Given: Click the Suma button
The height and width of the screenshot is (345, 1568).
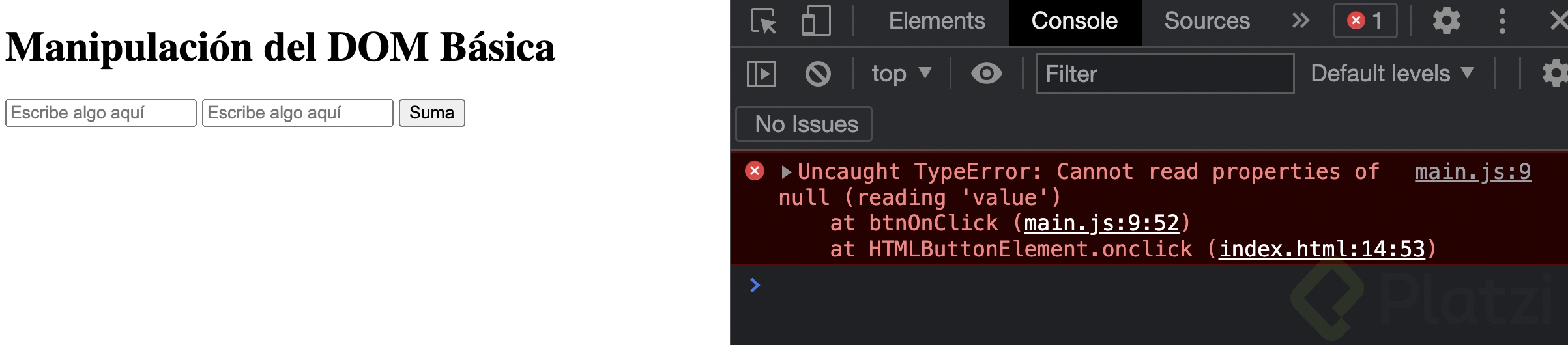Looking at the screenshot, I should (x=431, y=113).
